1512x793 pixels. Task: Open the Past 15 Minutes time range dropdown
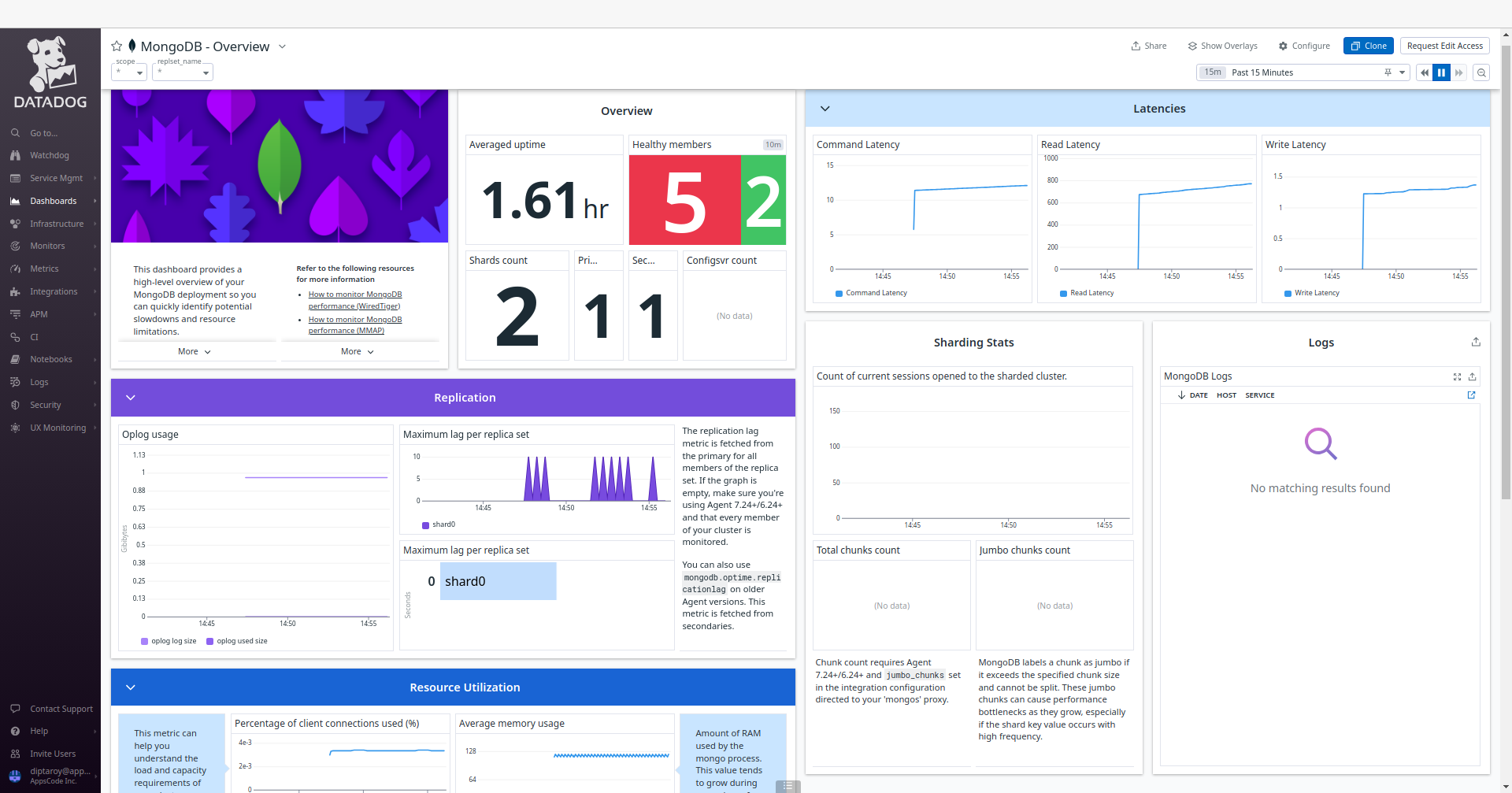coord(1403,72)
